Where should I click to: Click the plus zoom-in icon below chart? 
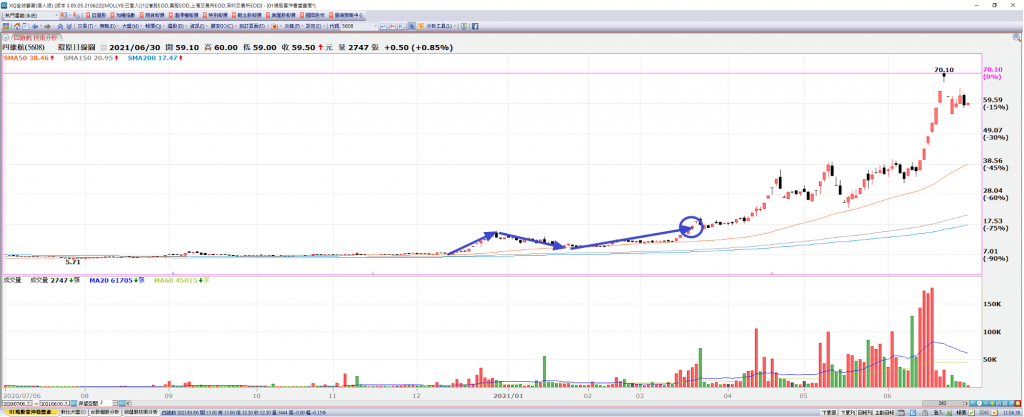click(992, 403)
